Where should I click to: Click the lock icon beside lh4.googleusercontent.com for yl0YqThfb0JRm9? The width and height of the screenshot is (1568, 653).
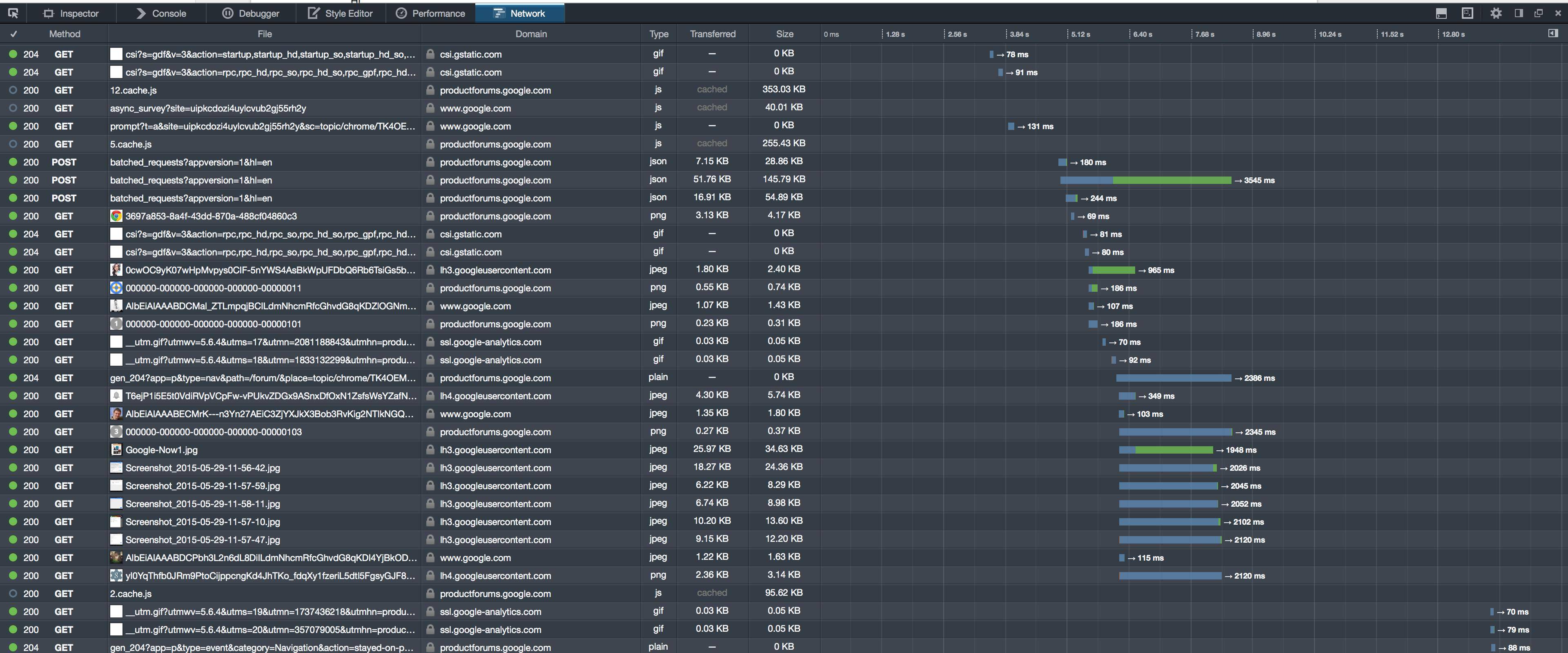coord(430,576)
